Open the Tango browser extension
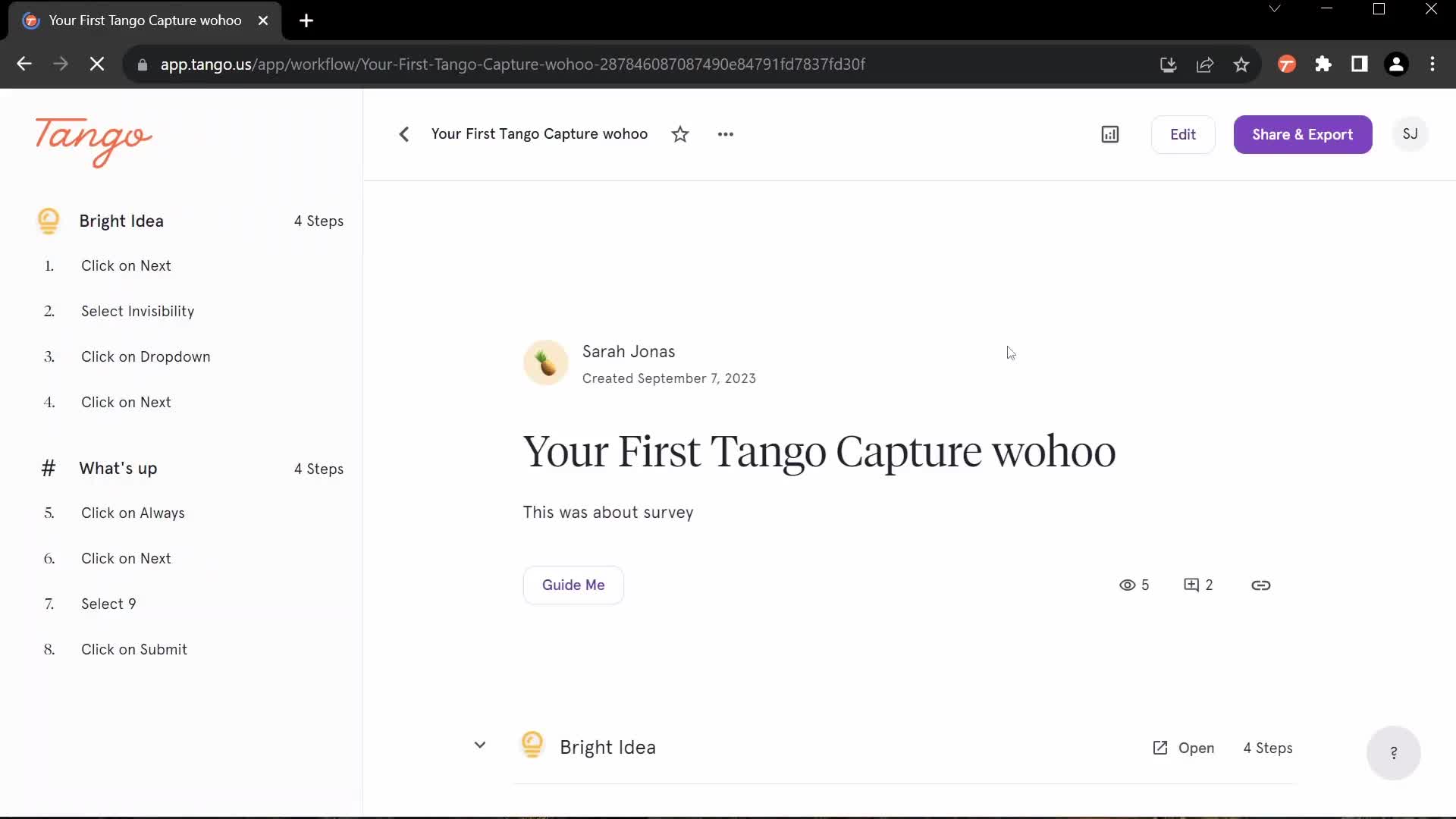The height and width of the screenshot is (819, 1456). coord(1287,64)
